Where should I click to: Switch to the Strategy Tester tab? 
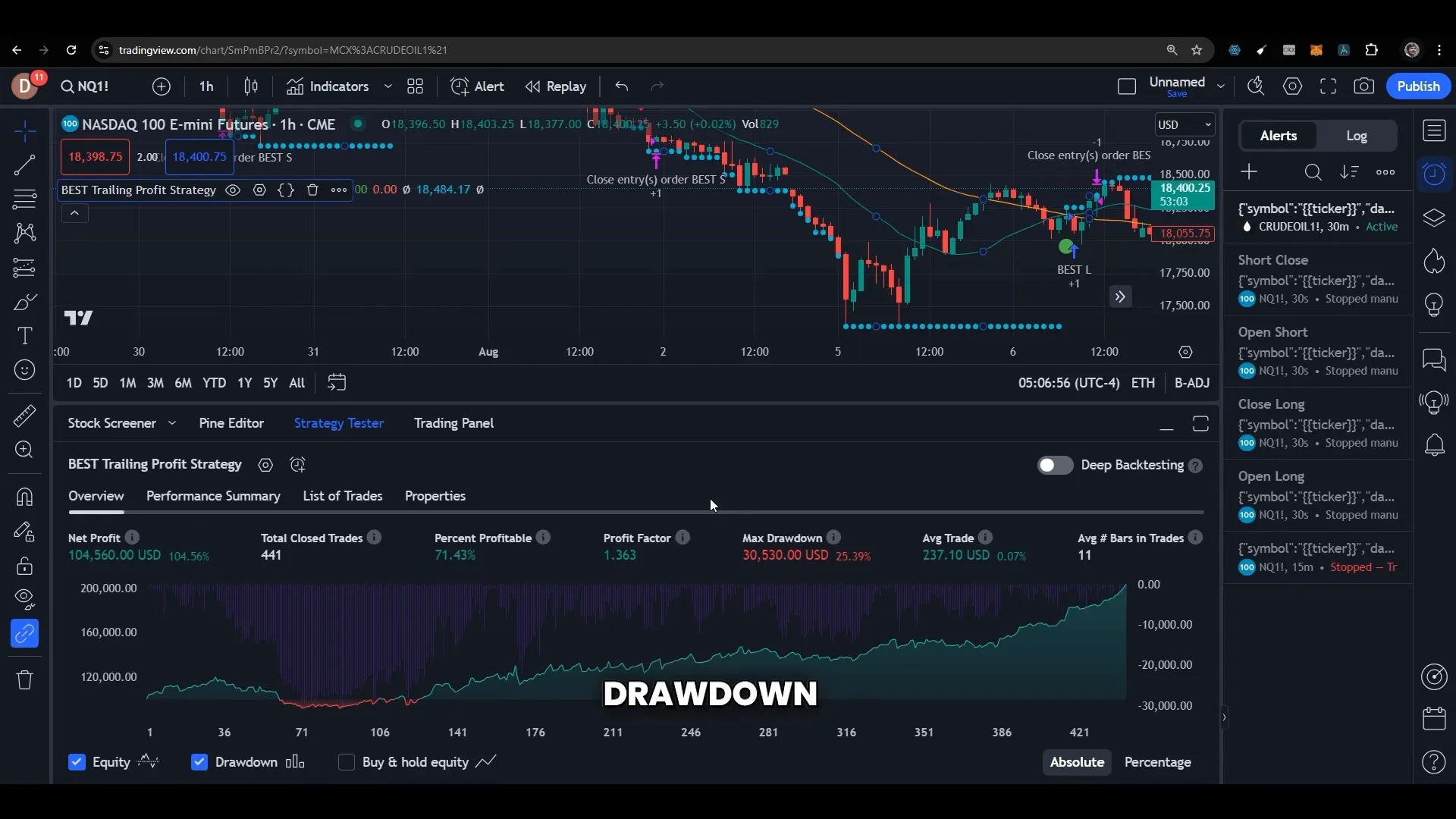coord(339,423)
